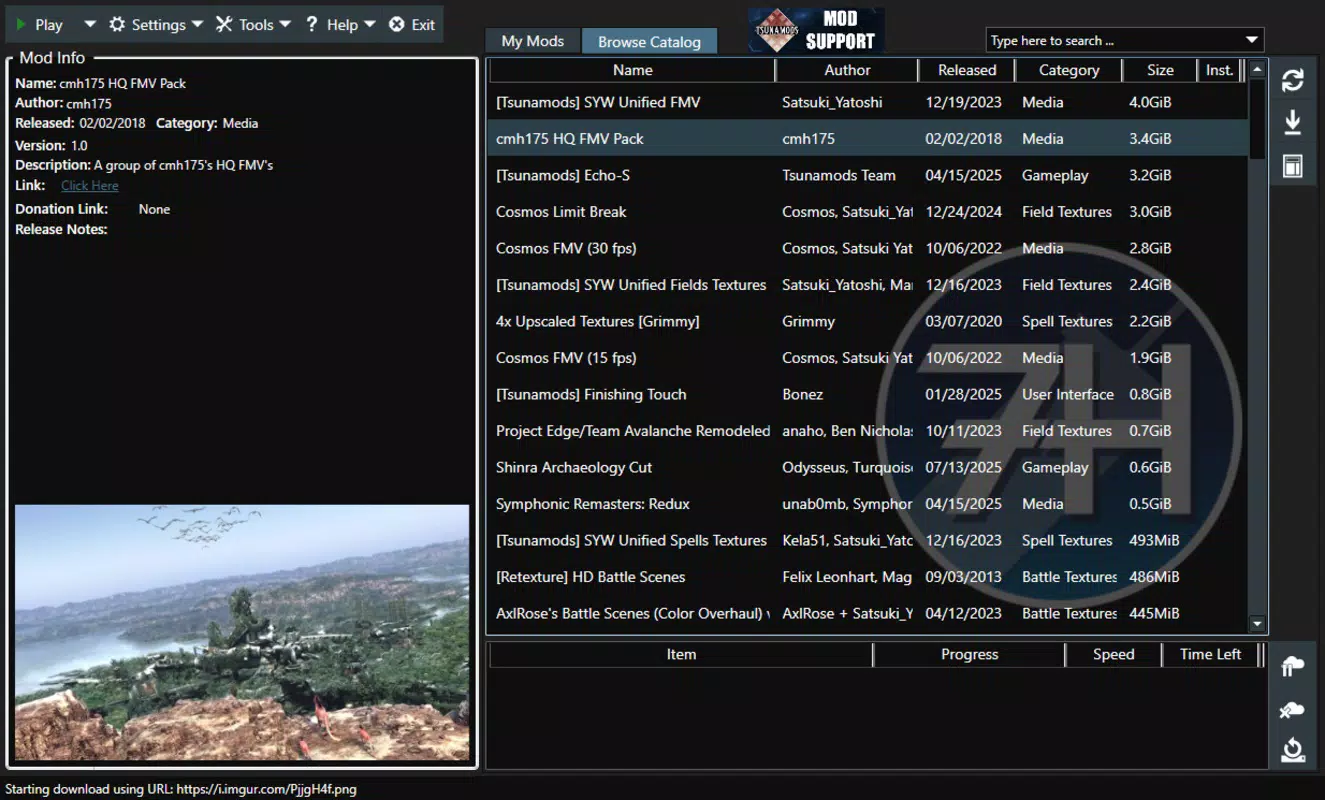Screen dimensions: 1325x800
Task: Select the [Retexture] HD Battle Scenes row
Action: click(x=868, y=577)
